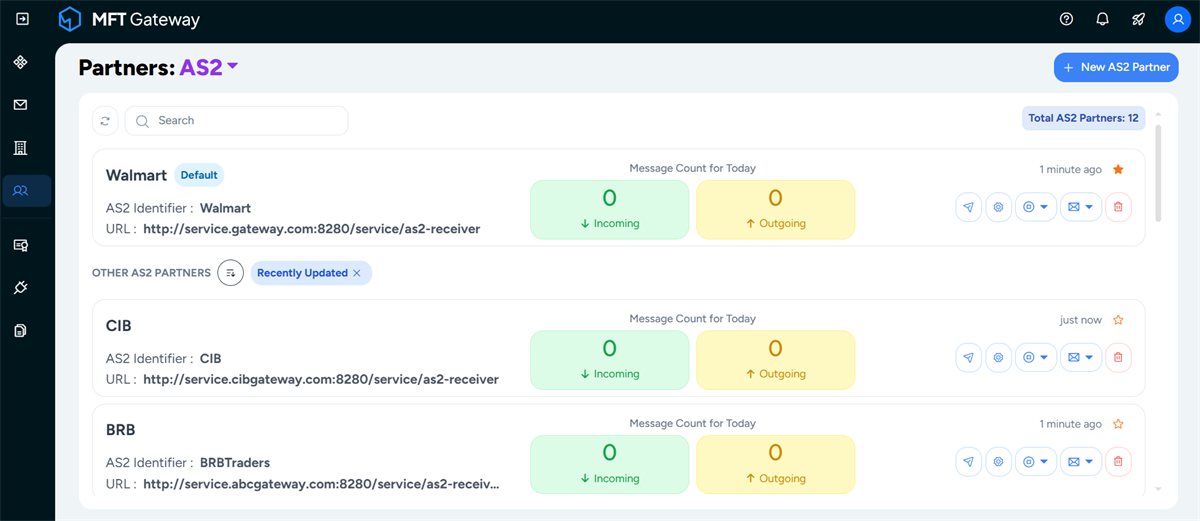Send a message to CIB partner
This screenshot has height=521, width=1200.
tap(968, 358)
